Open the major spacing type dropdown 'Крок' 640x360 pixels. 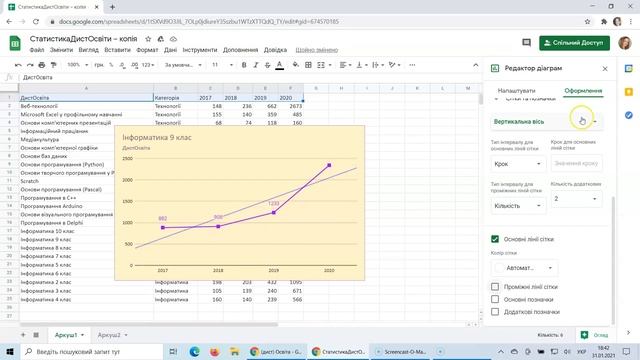point(518,164)
